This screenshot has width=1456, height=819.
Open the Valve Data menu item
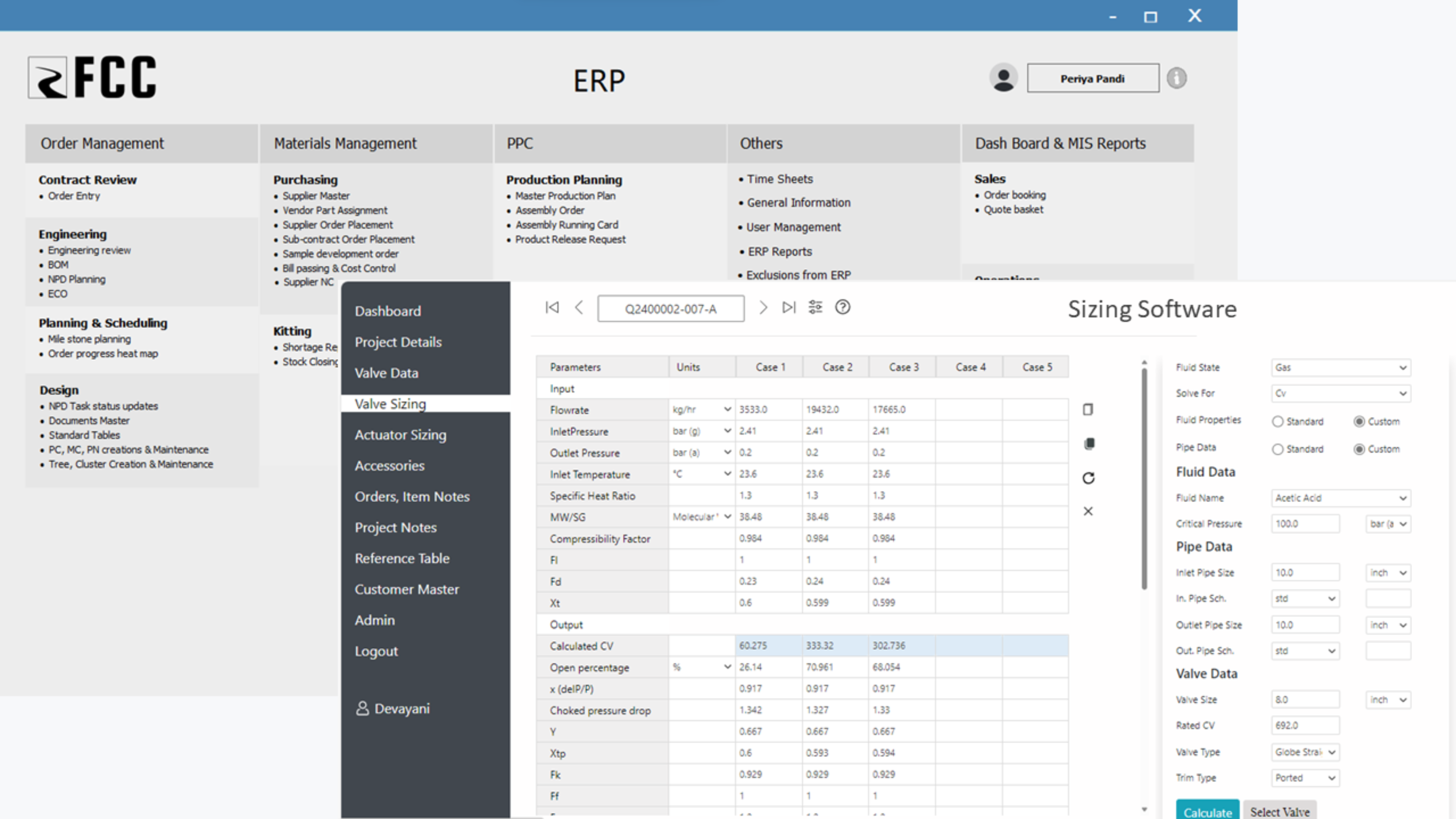pos(387,372)
